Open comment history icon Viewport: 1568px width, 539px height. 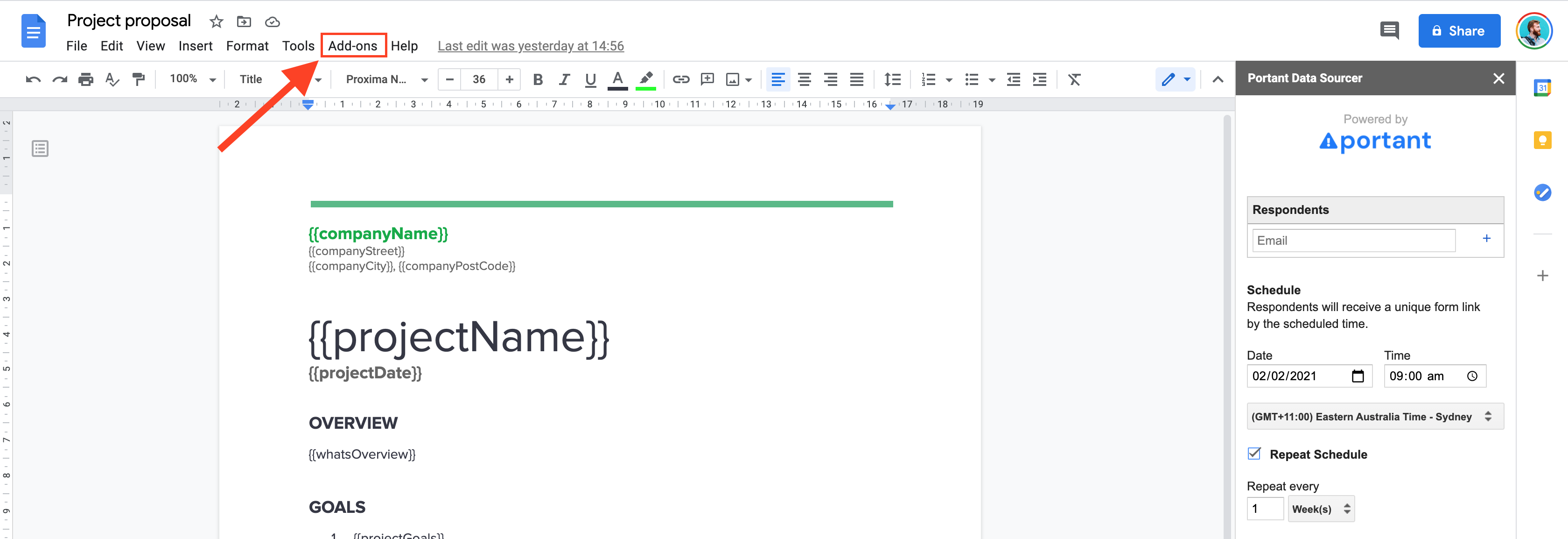point(1390,30)
